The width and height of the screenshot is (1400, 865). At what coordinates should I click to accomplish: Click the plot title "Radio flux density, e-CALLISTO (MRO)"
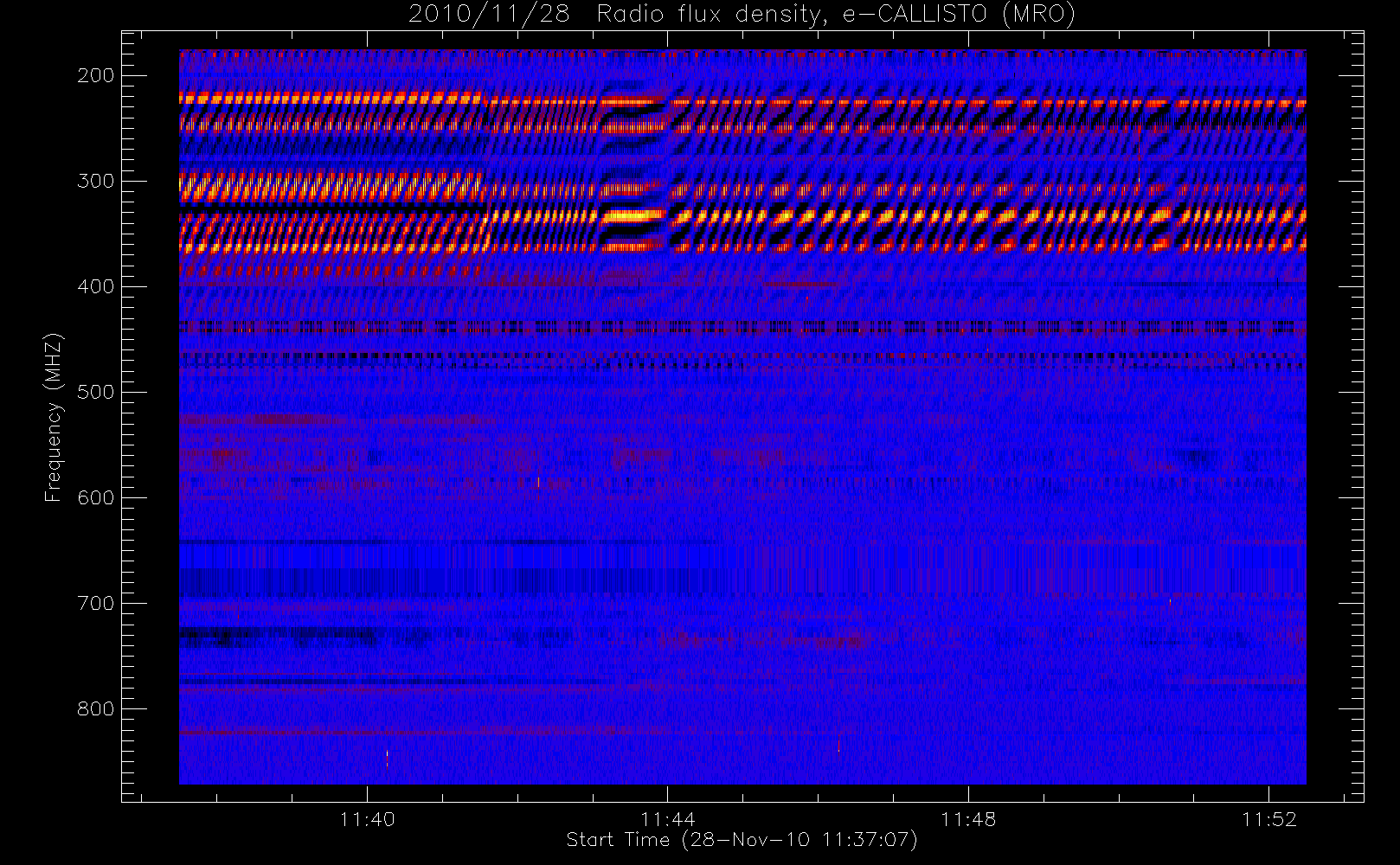836,15
